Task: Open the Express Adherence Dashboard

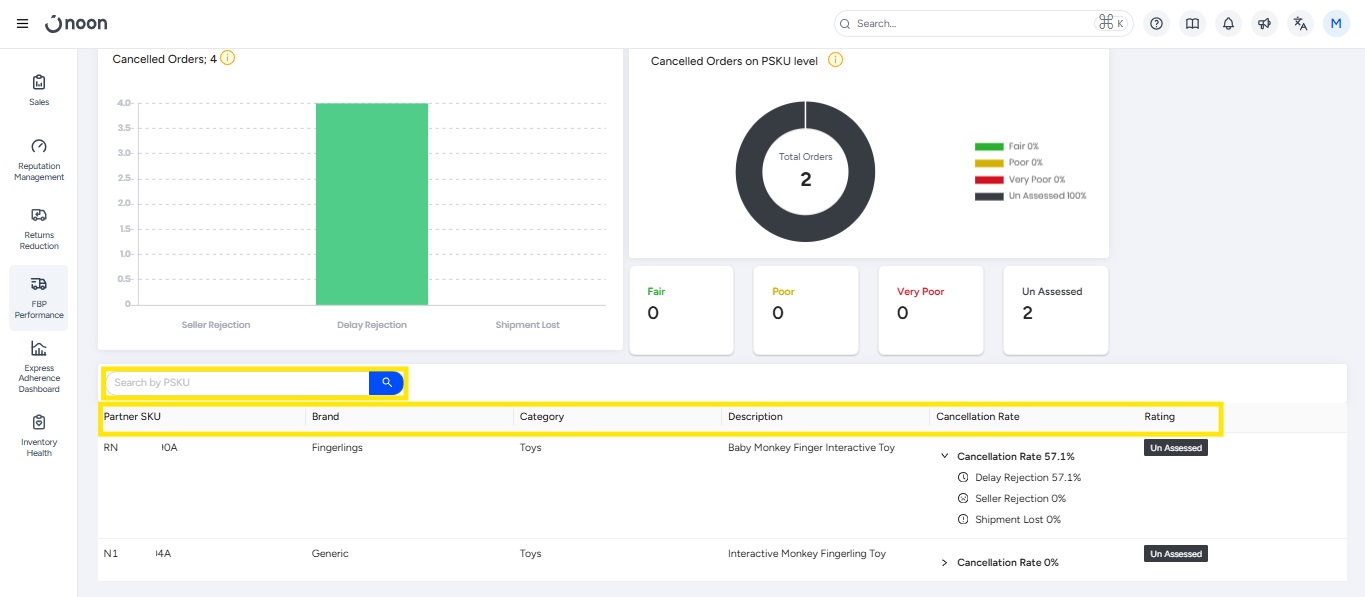Action: tap(39, 365)
